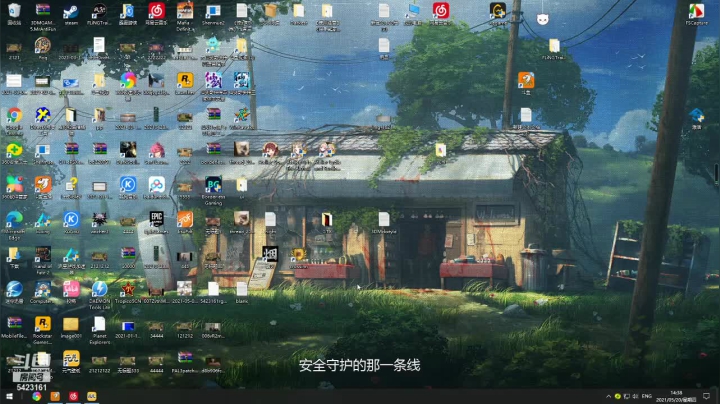720x404 pixels.
Task: Open the taskbar clock and date
Action: [x=676, y=396]
